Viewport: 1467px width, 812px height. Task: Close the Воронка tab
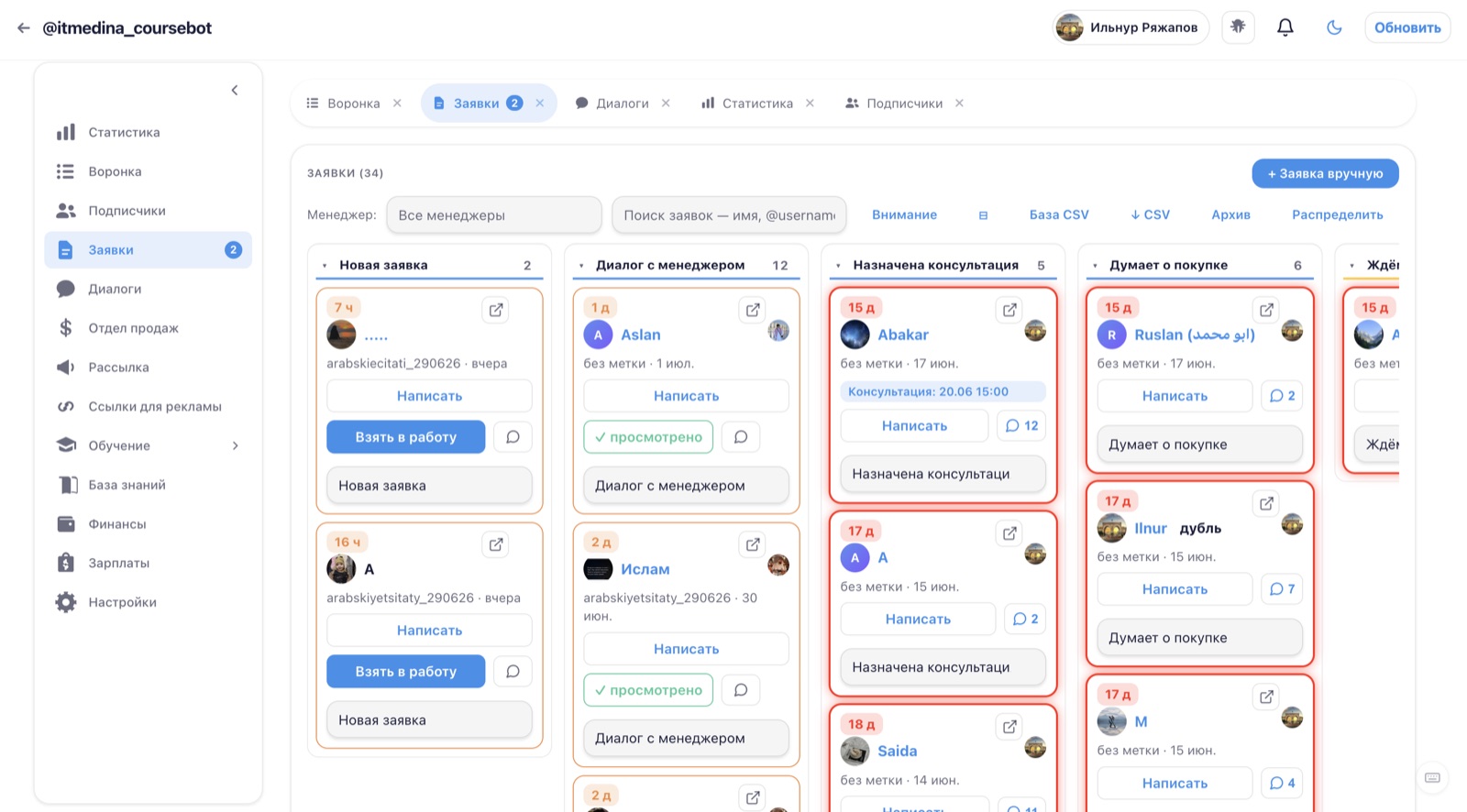click(x=397, y=104)
